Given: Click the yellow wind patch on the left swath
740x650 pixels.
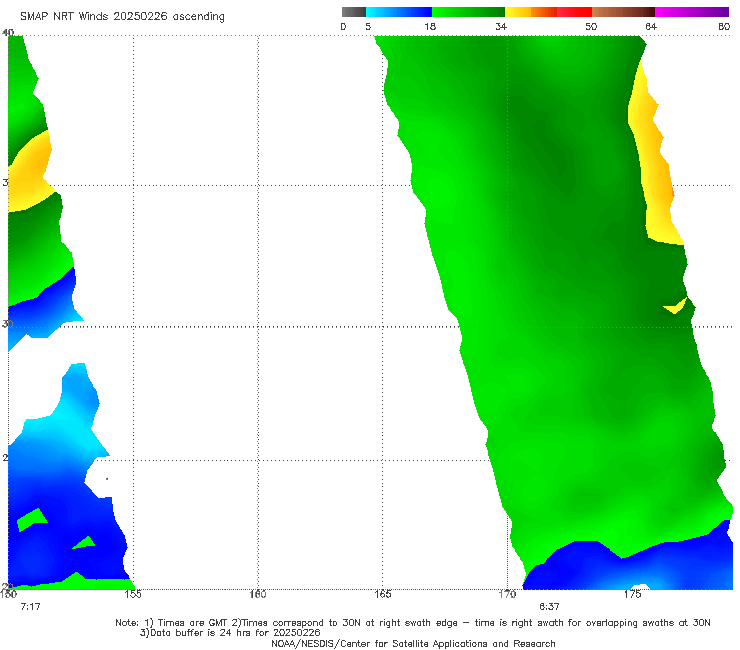Looking at the screenshot, I should coord(29,175).
